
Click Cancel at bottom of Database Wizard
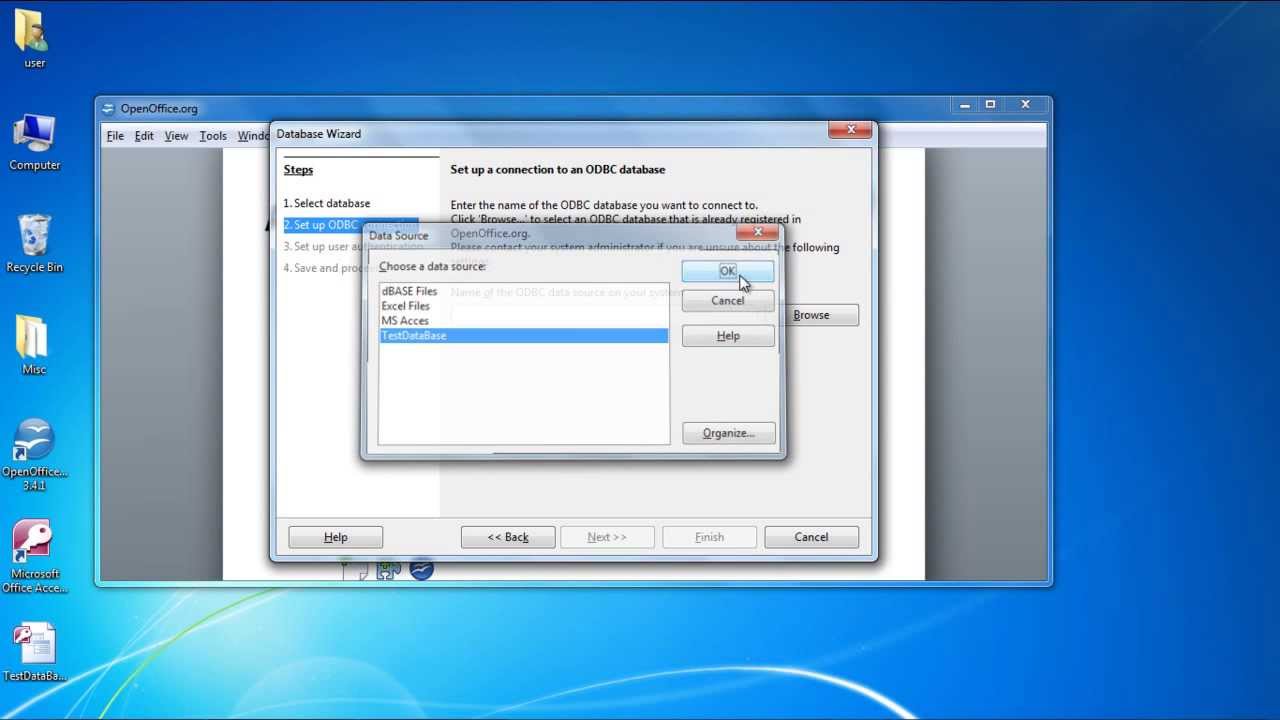pyautogui.click(x=811, y=537)
